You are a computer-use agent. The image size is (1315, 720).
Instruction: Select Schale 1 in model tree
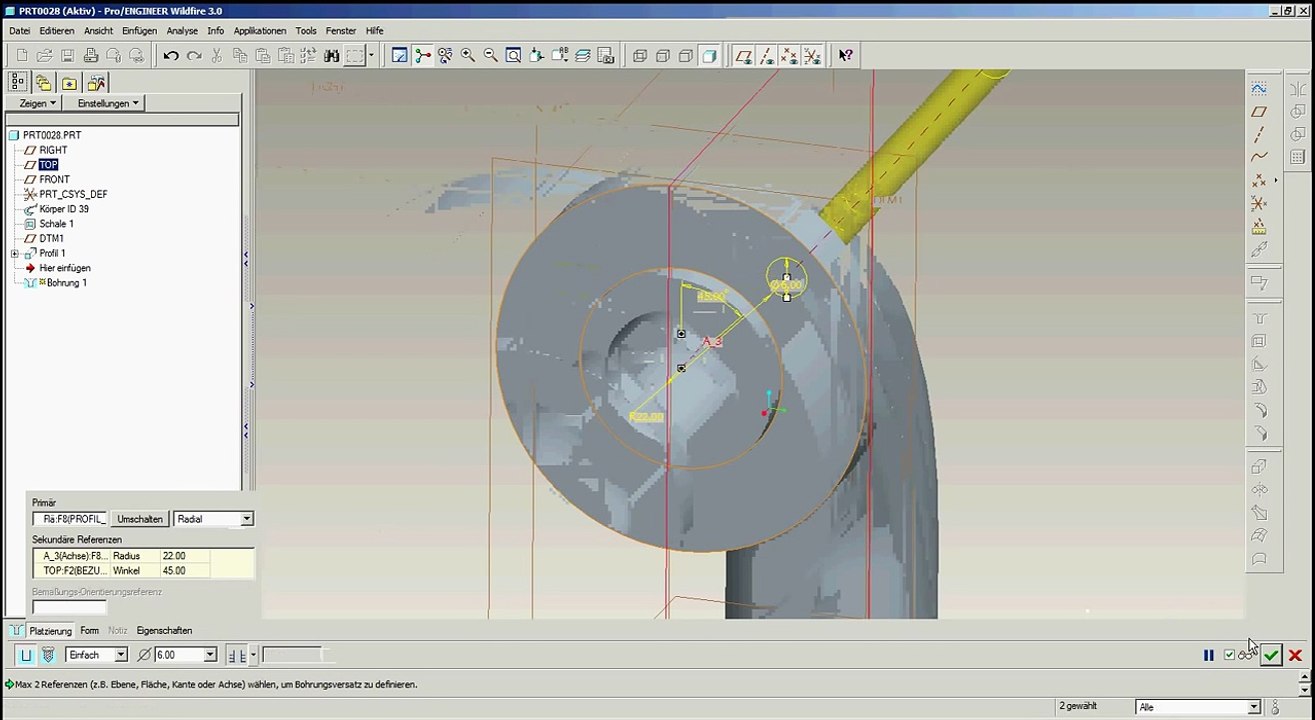(56, 224)
